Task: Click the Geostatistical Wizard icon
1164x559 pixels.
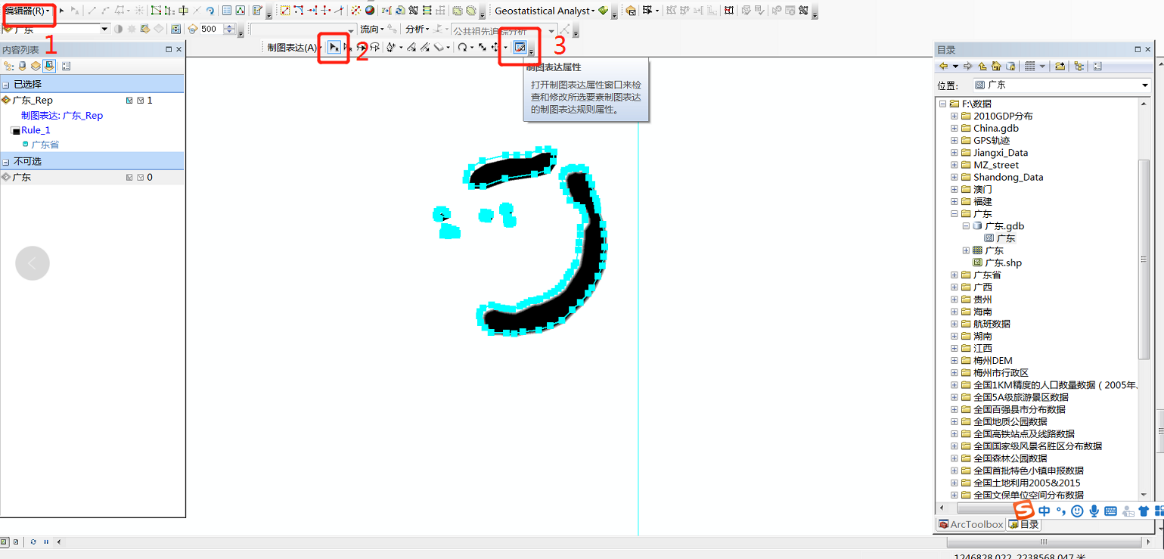Action: tap(603, 11)
